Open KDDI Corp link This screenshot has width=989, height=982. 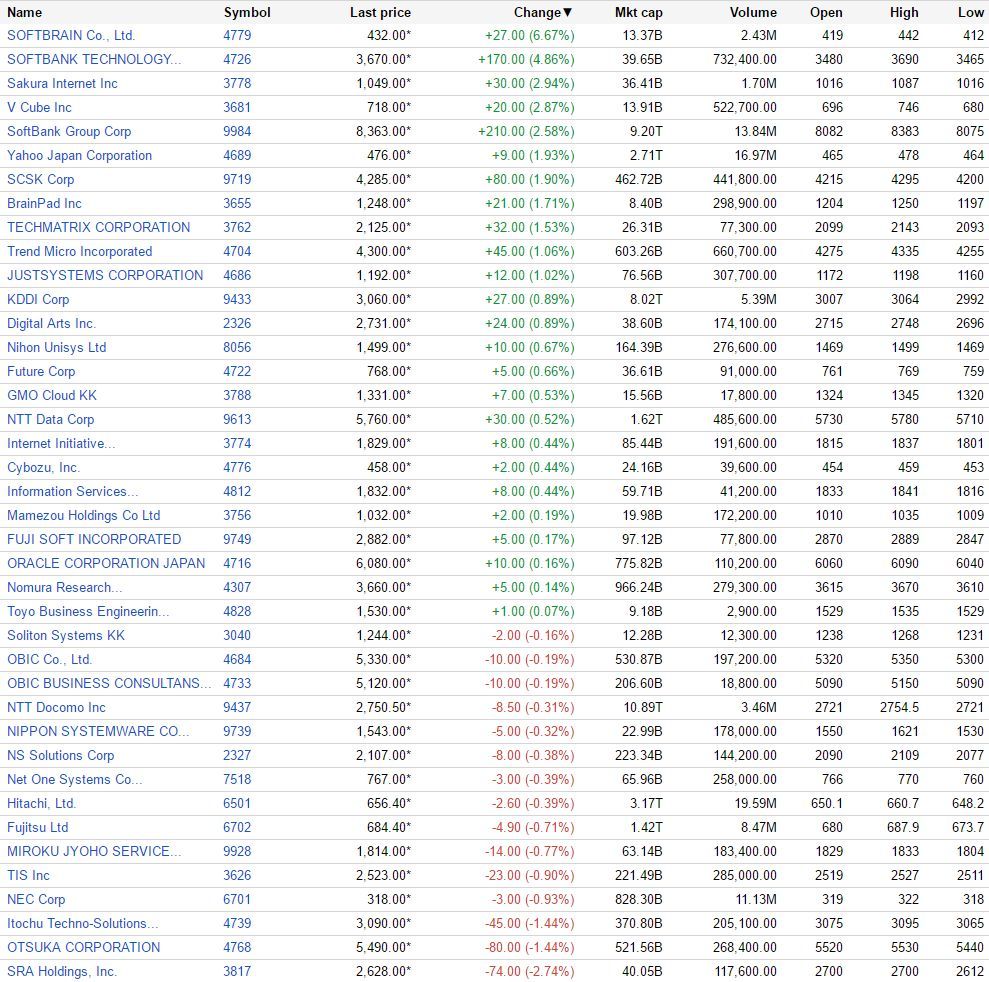pos(38,299)
